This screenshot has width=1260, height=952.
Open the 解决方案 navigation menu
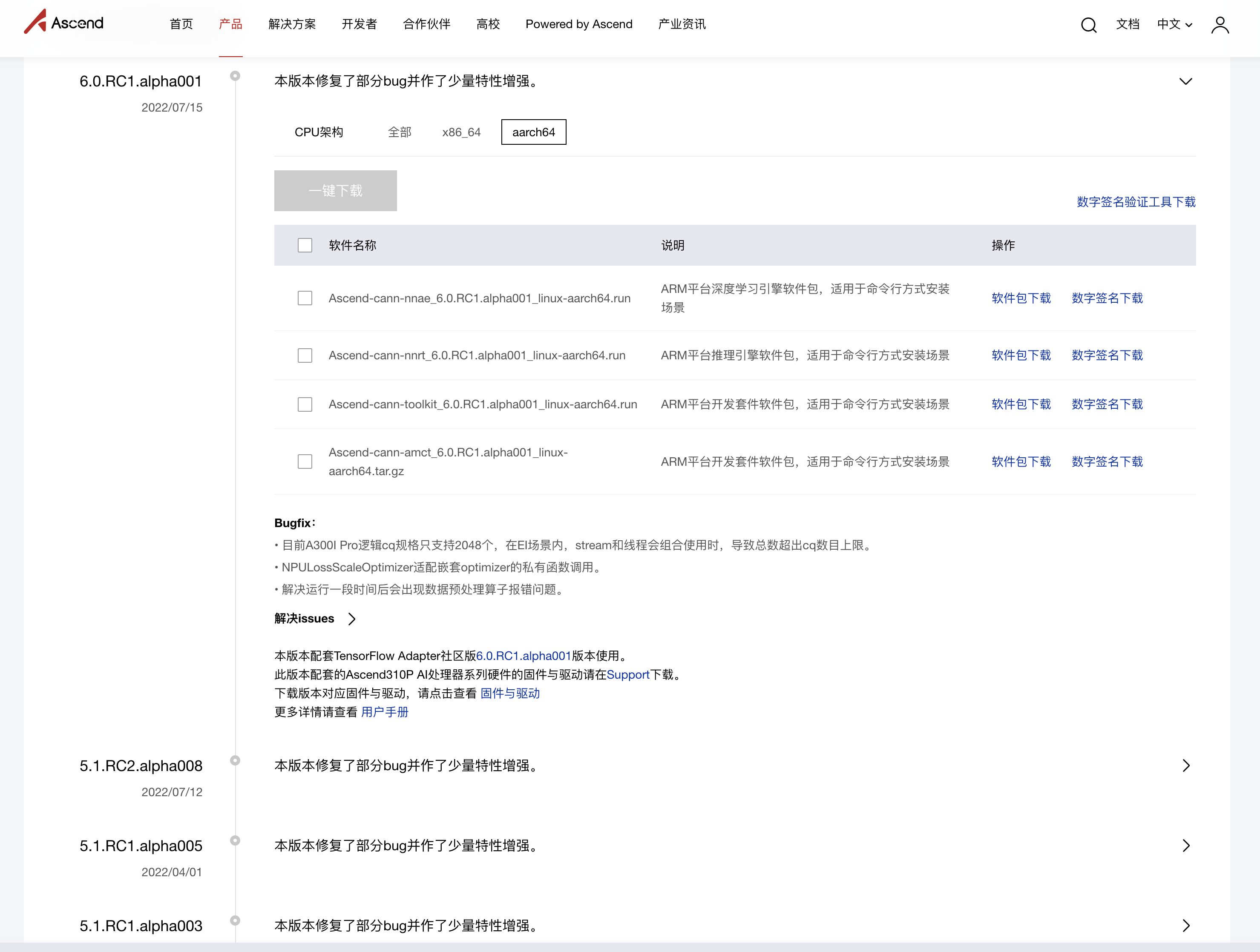coord(292,24)
